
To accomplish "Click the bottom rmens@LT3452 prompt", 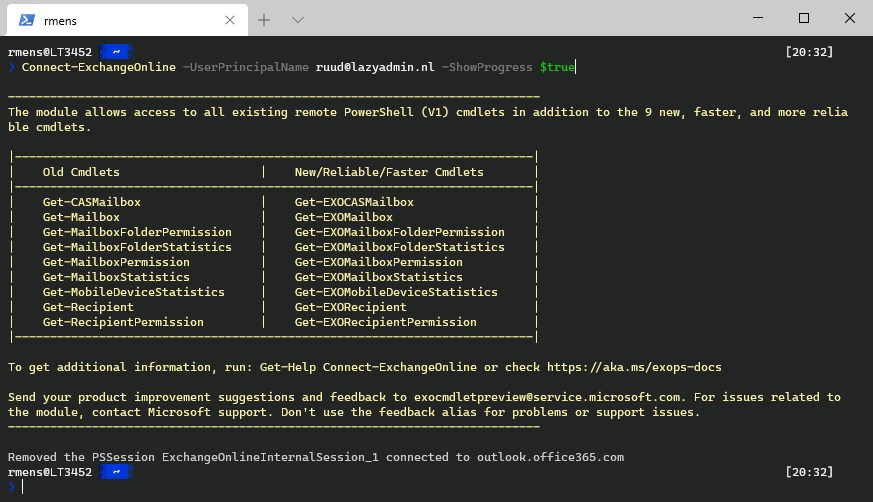I will coord(50,473).
